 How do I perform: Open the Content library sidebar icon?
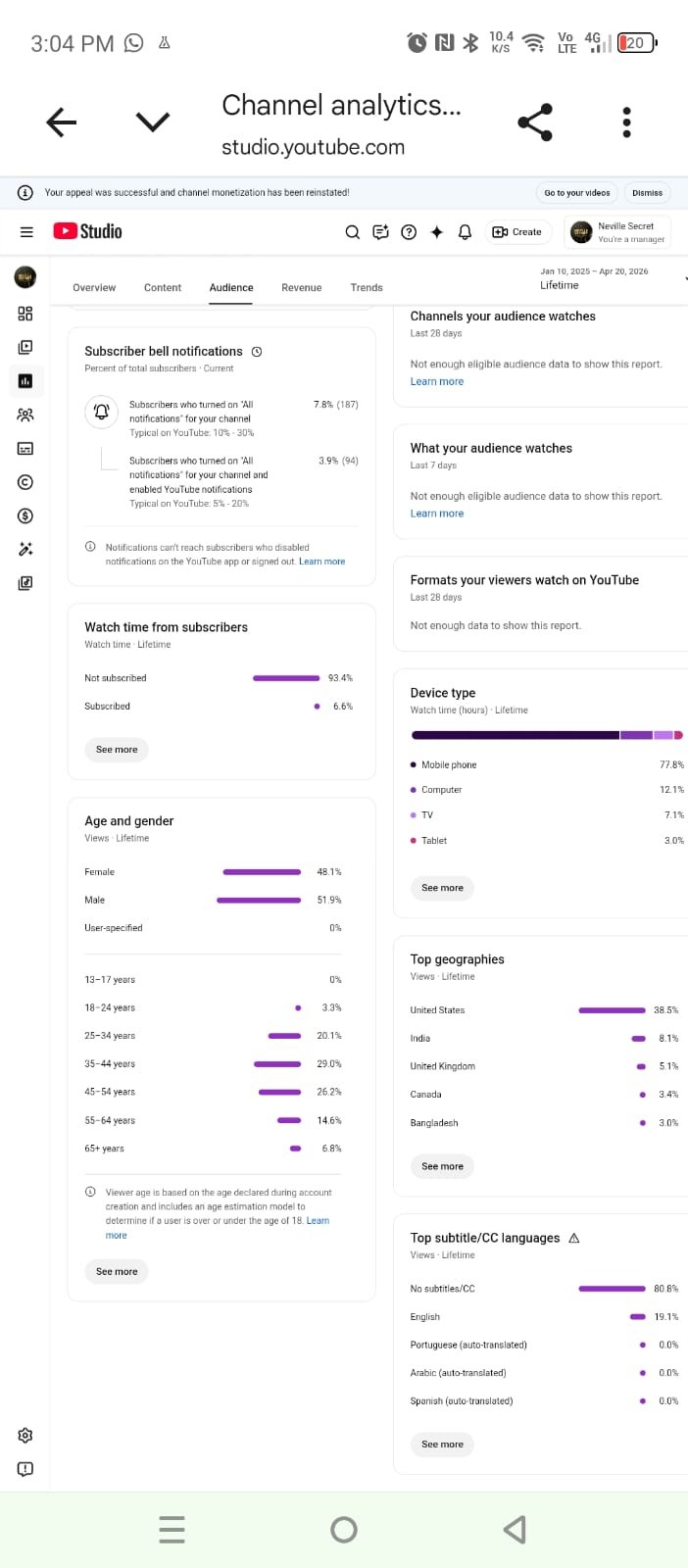[x=25, y=347]
